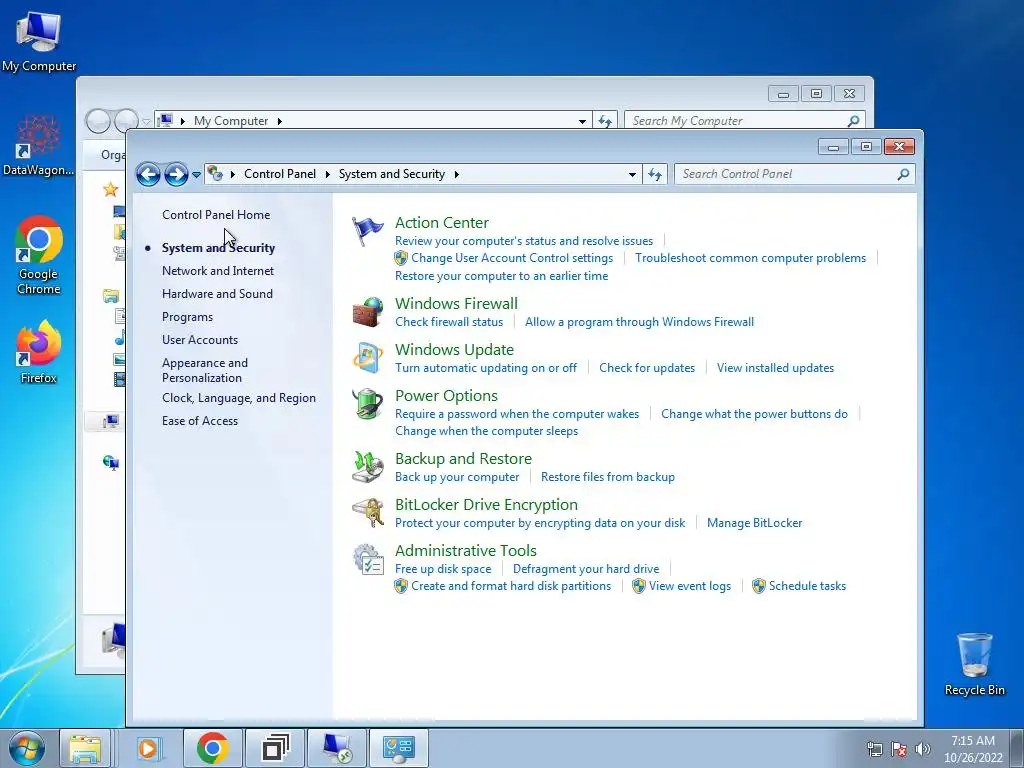Open Windows Explorer from the taskbar
The image size is (1024, 768).
[86, 748]
